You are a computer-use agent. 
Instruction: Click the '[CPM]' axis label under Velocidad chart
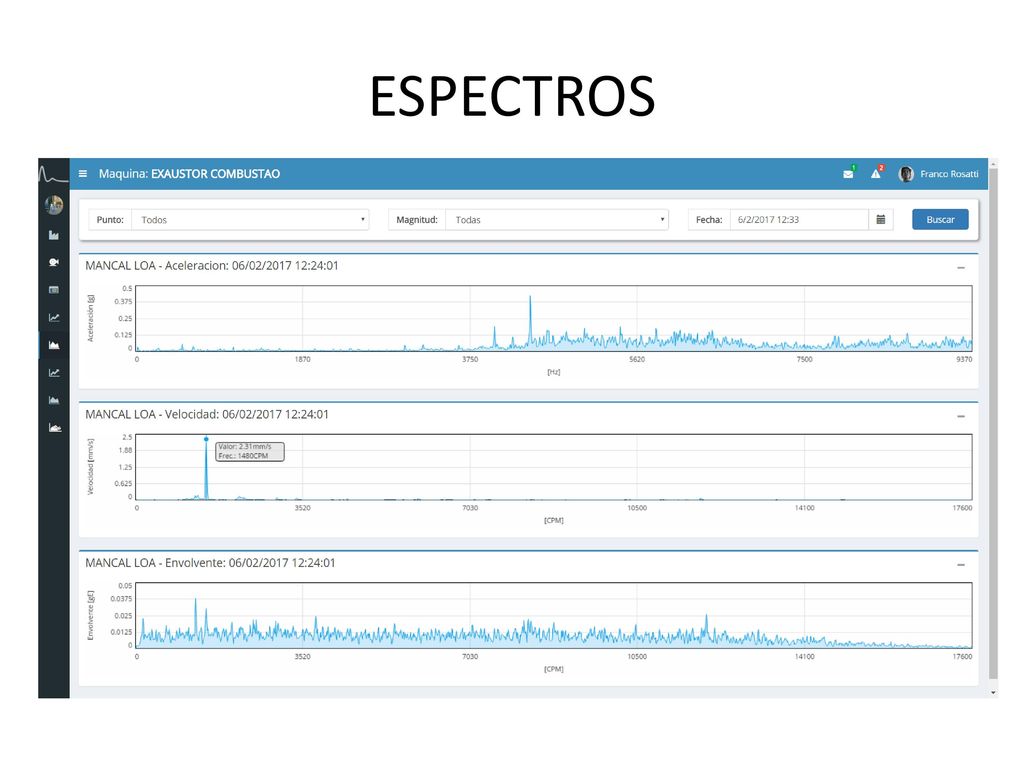click(554, 520)
